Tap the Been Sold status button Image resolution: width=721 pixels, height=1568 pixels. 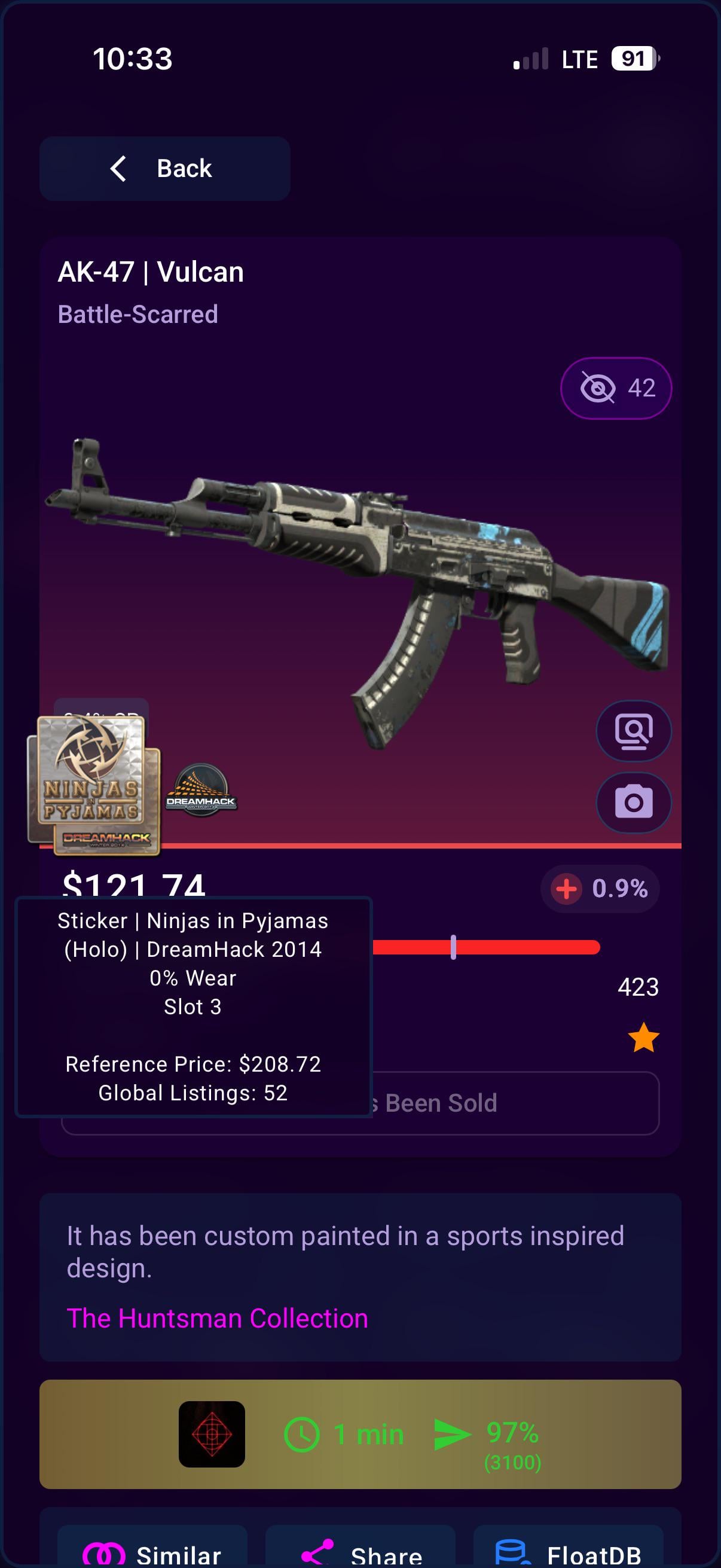pos(360,1103)
